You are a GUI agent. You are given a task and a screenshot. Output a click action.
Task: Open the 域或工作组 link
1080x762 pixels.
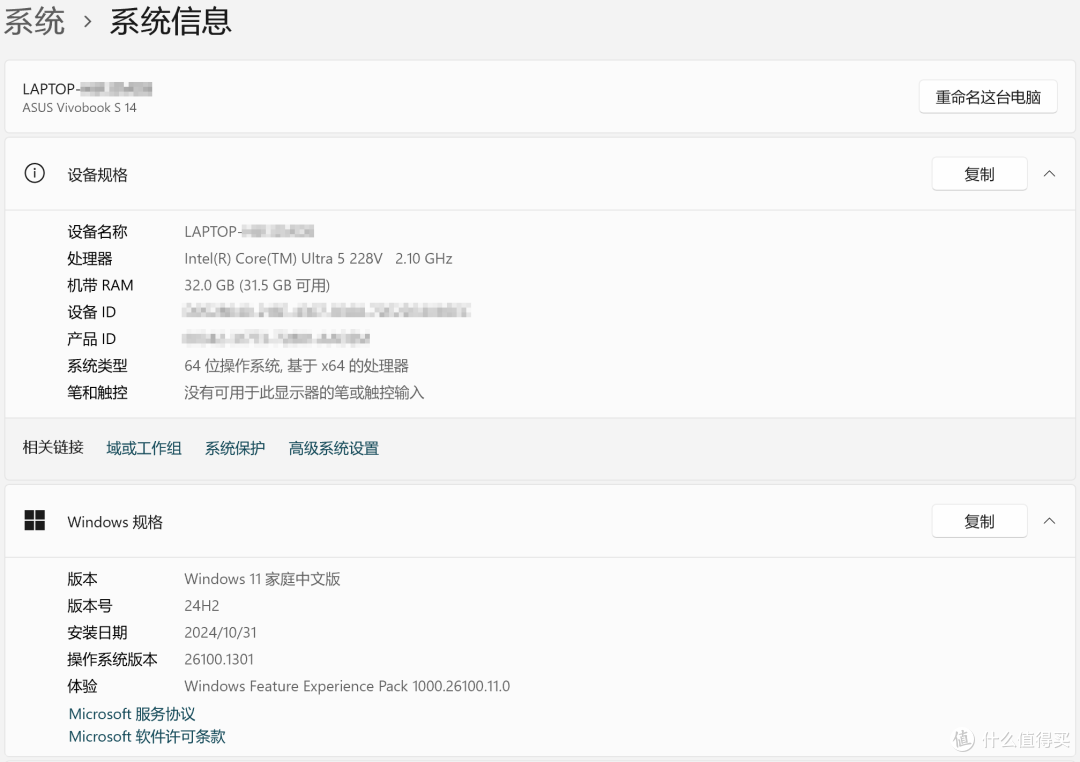pyautogui.click(x=143, y=449)
